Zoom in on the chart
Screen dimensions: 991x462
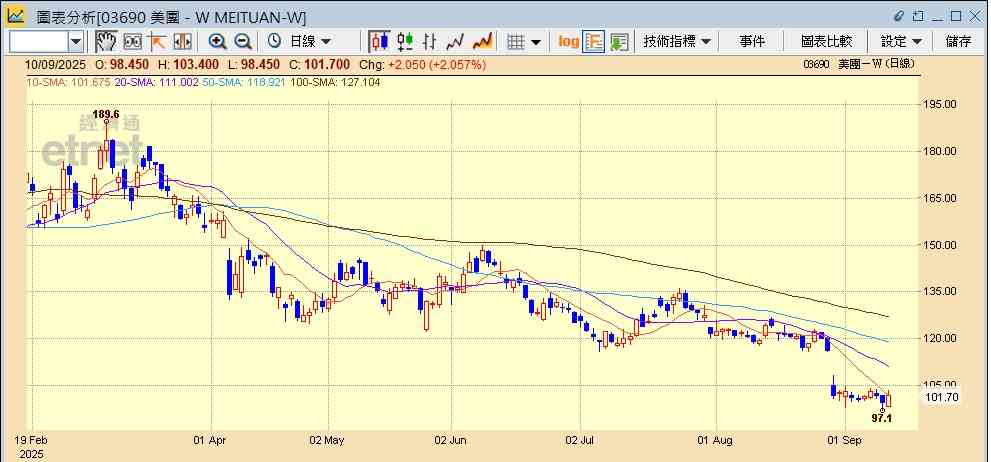tap(217, 42)
